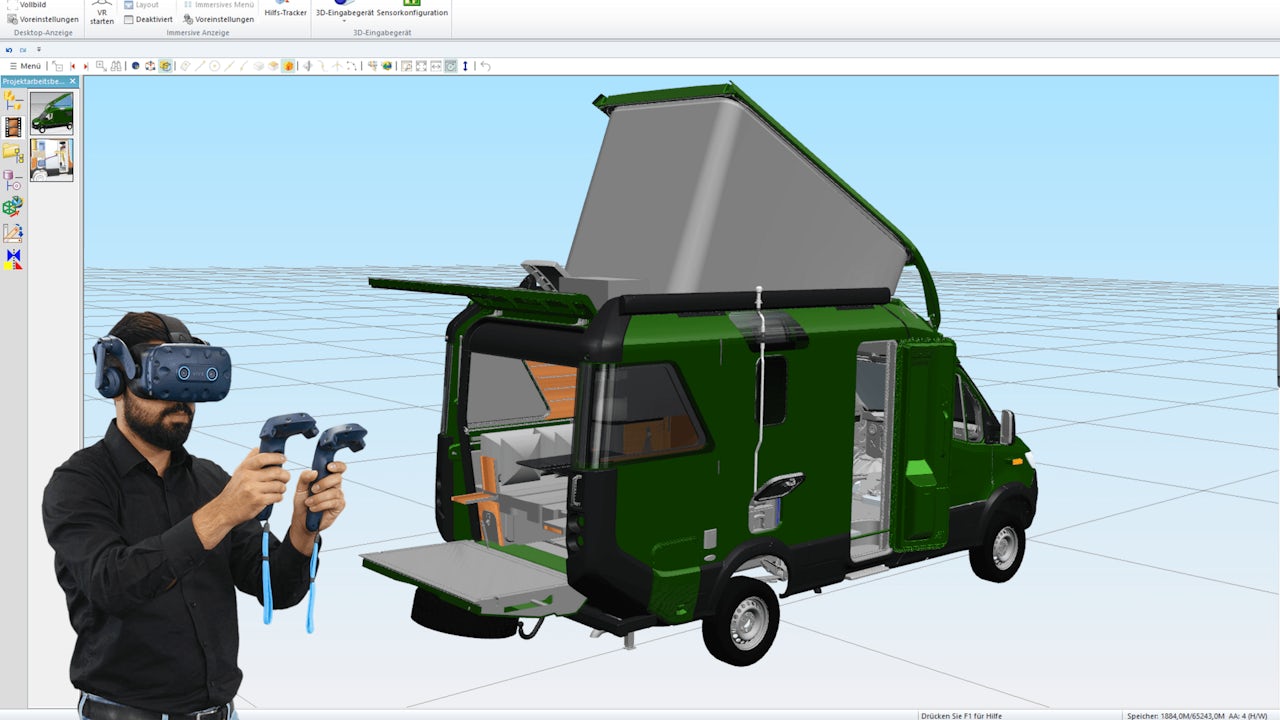This screenshot has width=1280, height=720.
Task: Select the project structure tree icon in the sidebar
Action: click(x=12, y=100)
